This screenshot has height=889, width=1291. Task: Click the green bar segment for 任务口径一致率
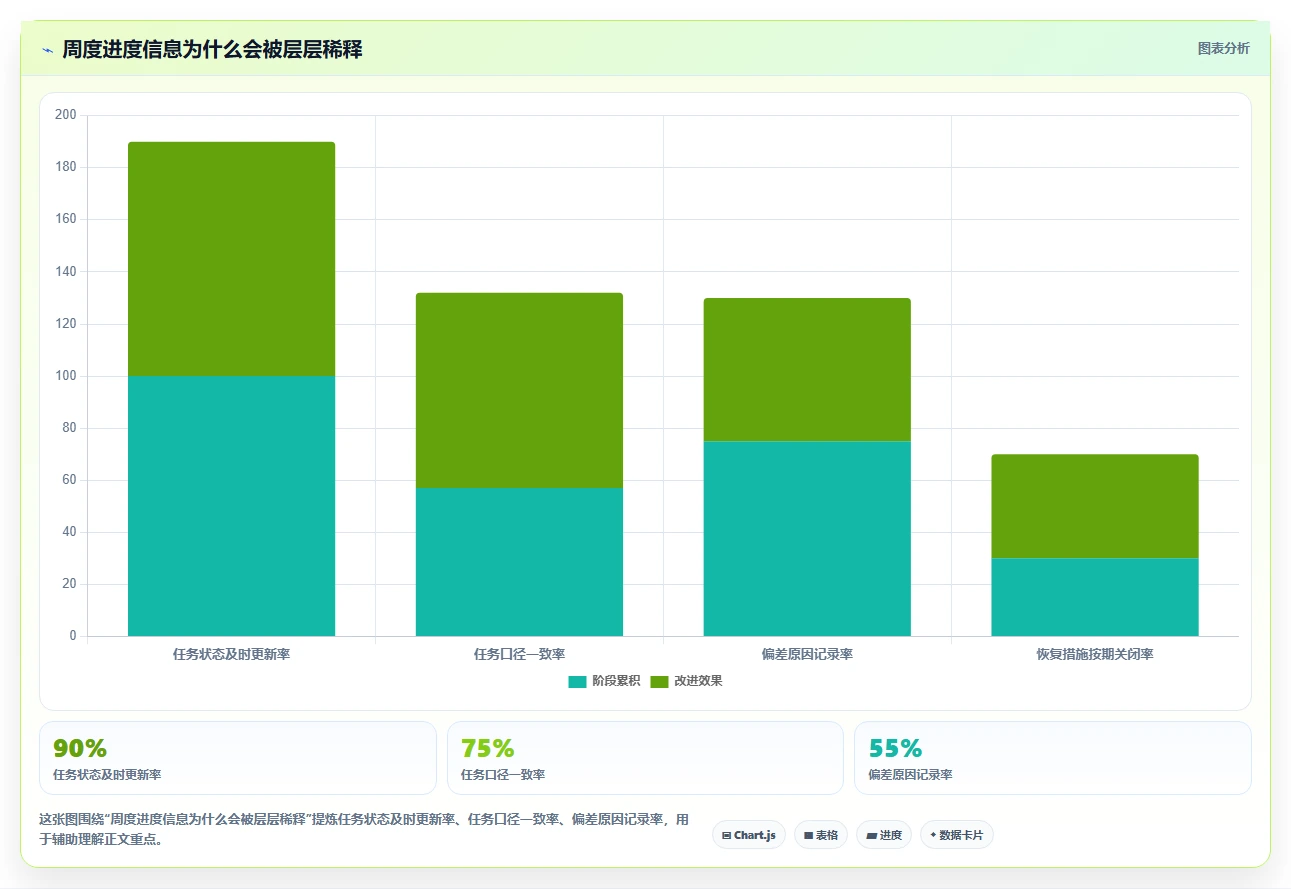point(519,390)
